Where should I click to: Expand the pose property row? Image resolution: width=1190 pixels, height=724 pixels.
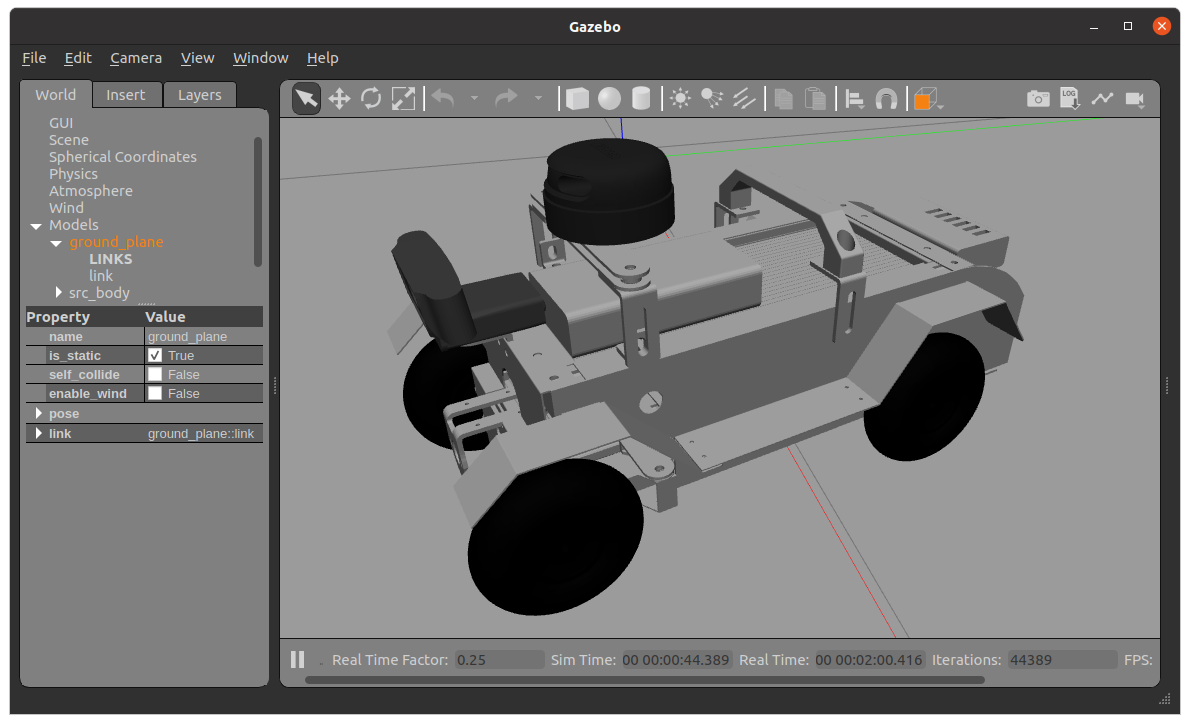(39, 413)
